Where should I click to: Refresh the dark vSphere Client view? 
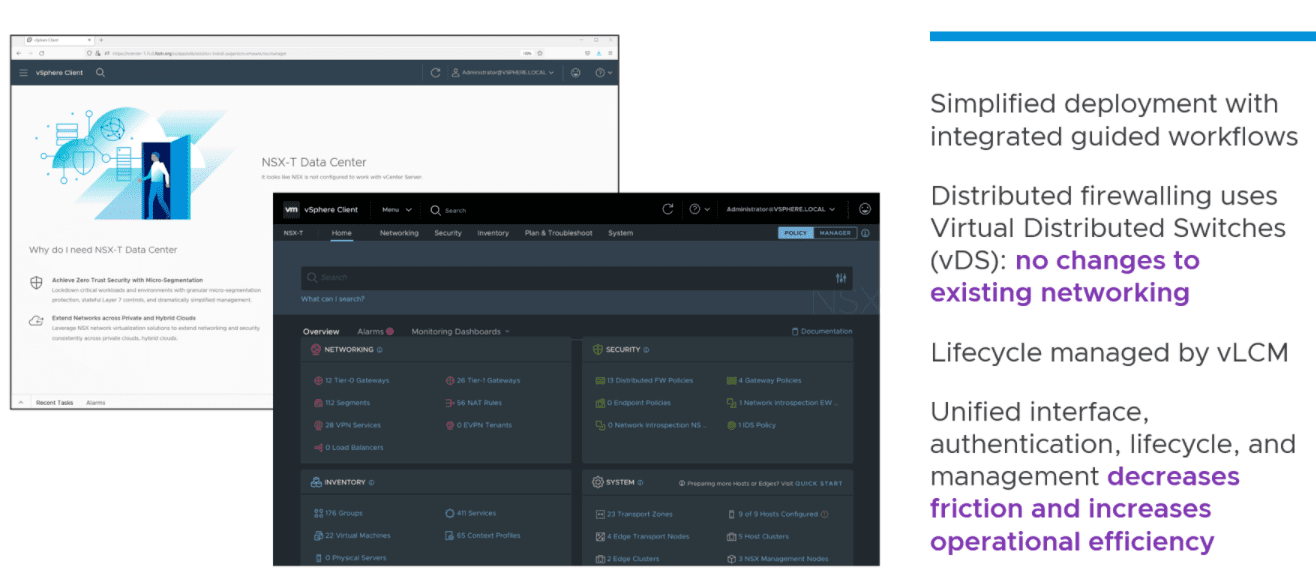[668, 209]
